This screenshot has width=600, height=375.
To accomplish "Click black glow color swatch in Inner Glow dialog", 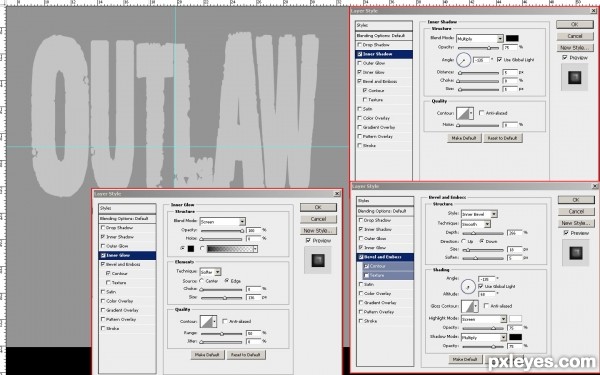I will tap(191, 249).
